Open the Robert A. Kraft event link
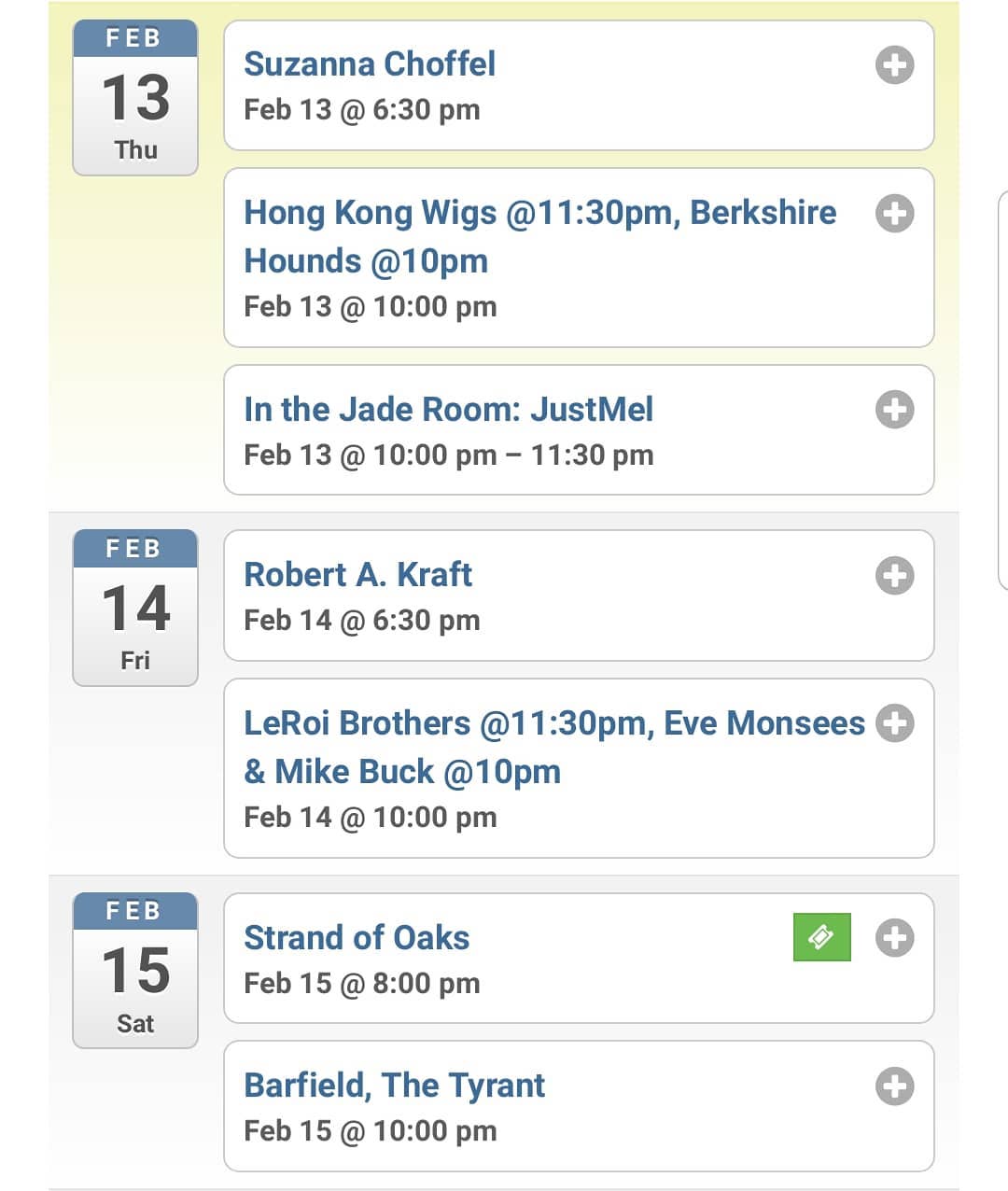Screen dimensions: 1008x1191 [357, 575]
